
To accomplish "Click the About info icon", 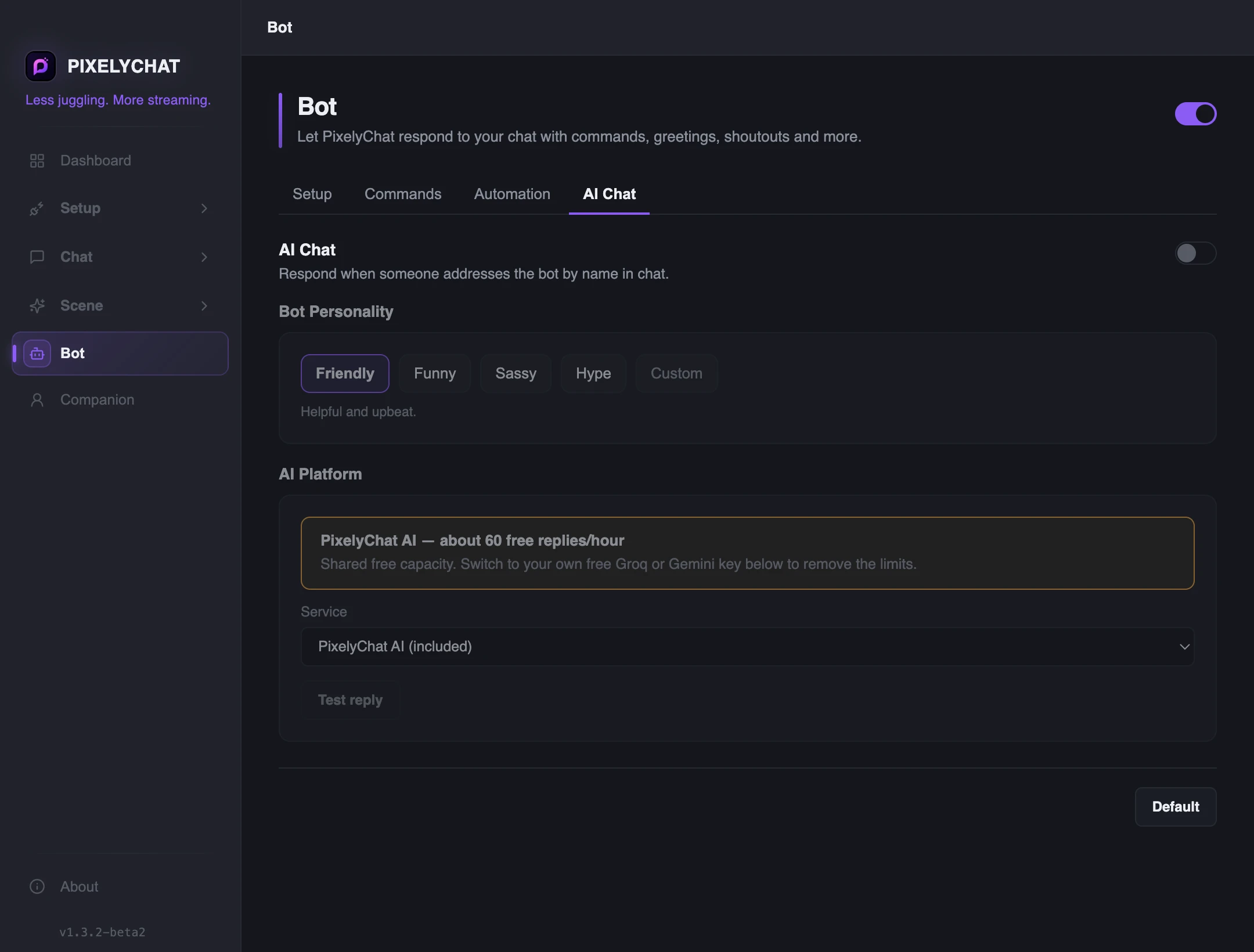I will [37, 886].
